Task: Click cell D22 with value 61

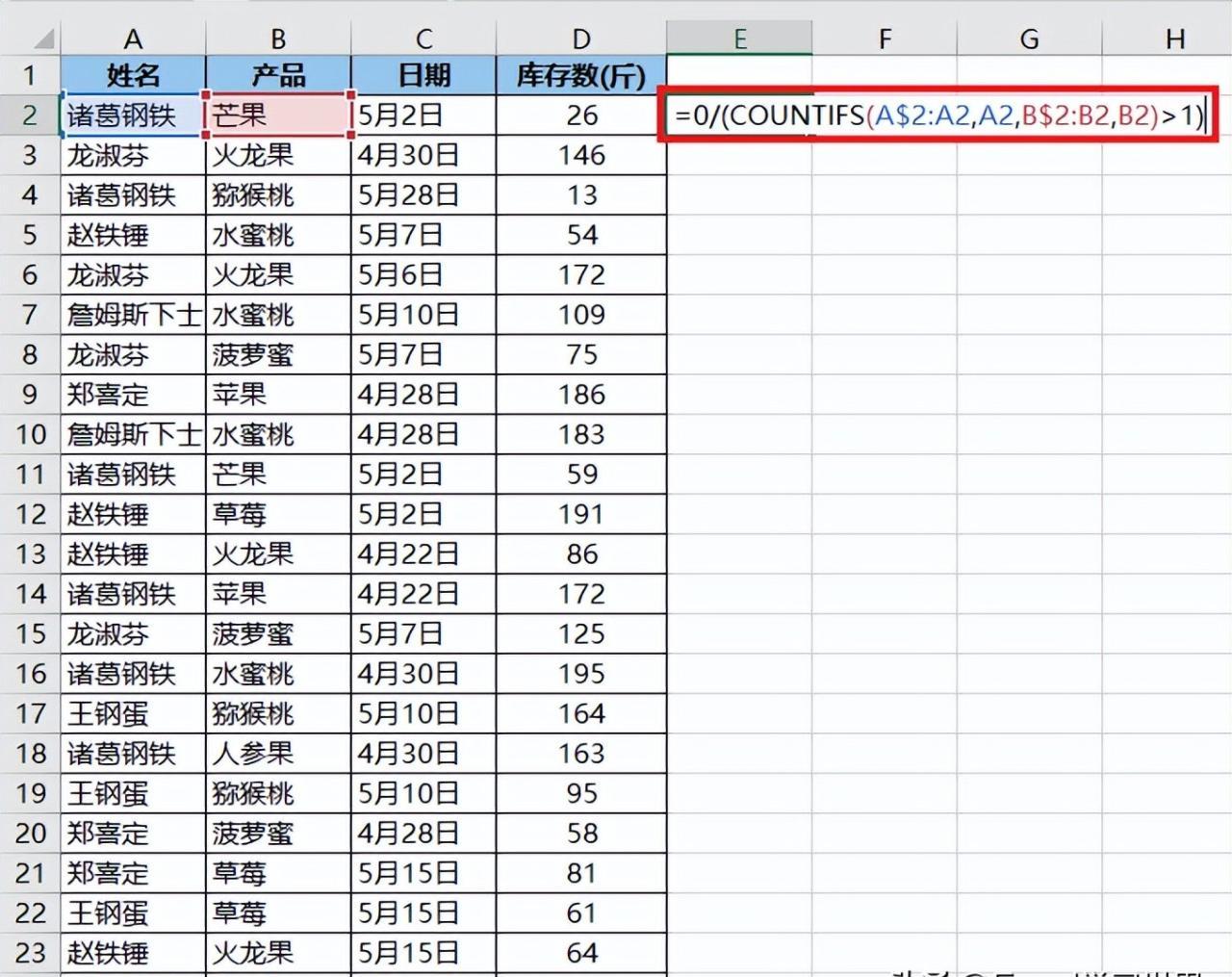Action: click(x=581, y=913)
